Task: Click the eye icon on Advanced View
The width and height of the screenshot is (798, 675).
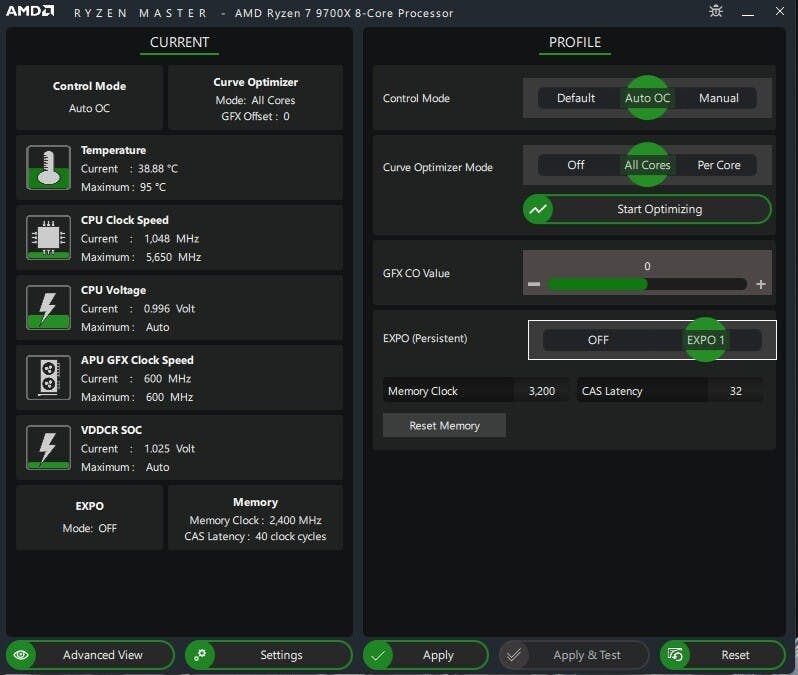Action: [x=21, y=655]
